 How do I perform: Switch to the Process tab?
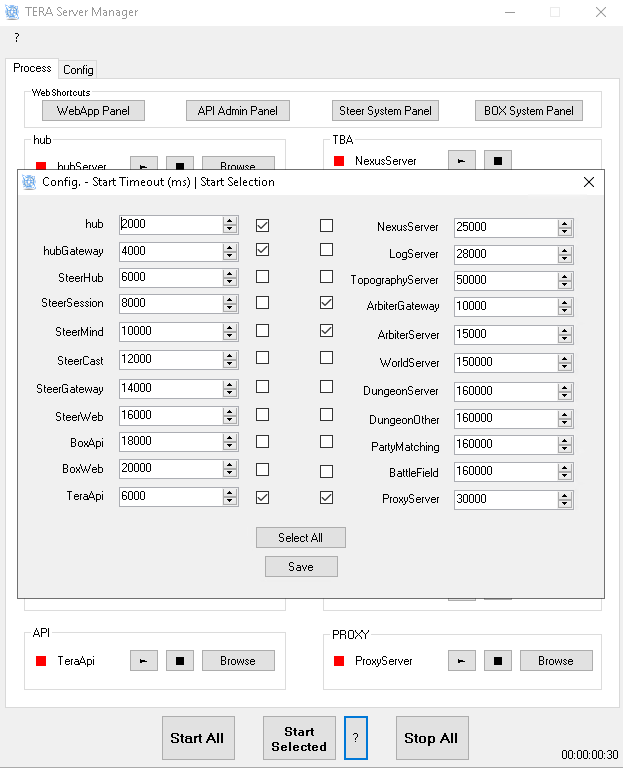(x=32, y=68)
